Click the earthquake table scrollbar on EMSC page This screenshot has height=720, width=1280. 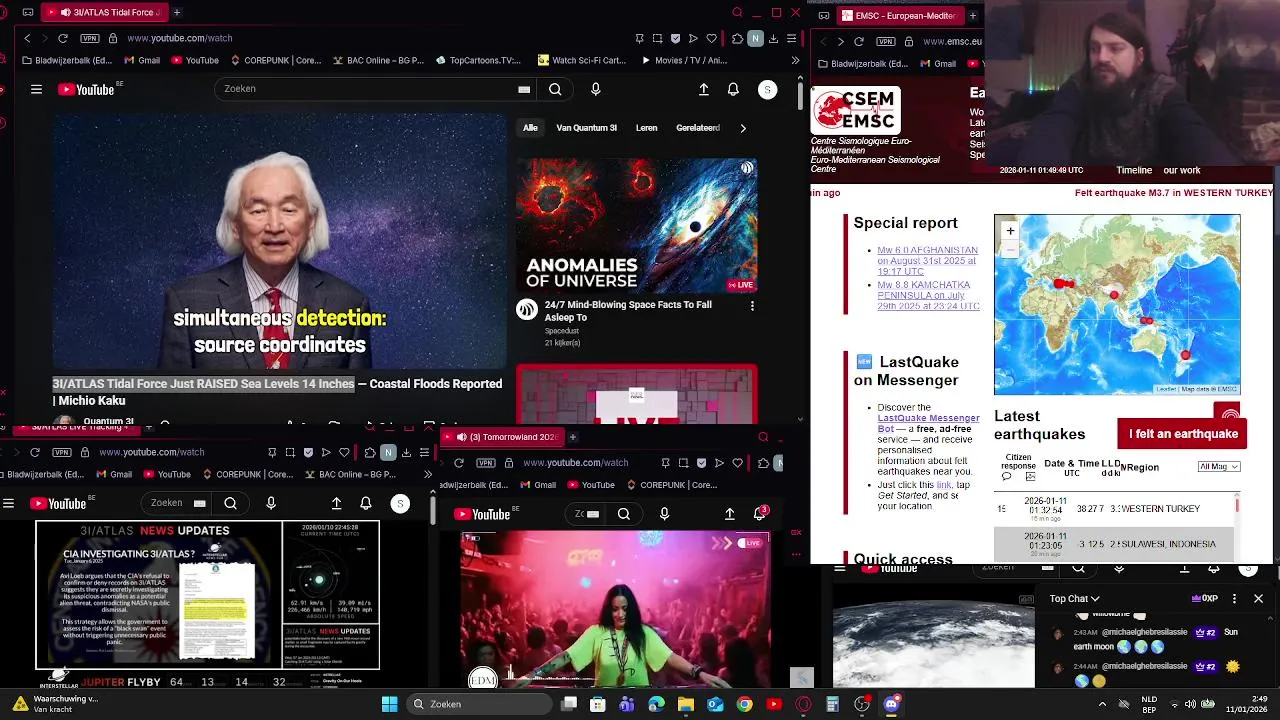click(x=1237, y=506)
